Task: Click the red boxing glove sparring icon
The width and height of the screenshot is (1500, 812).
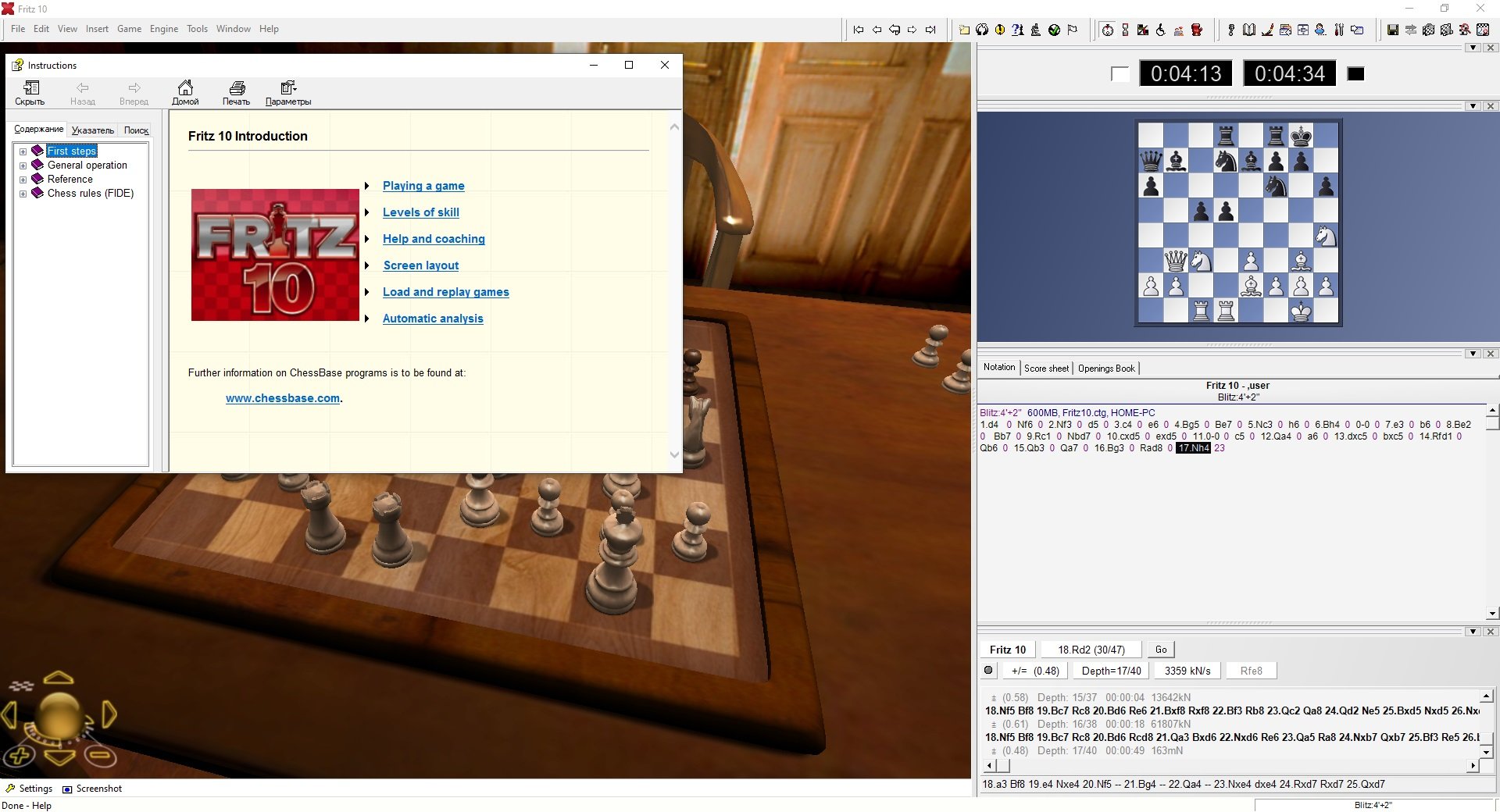Action: (x=1197, y=30)
